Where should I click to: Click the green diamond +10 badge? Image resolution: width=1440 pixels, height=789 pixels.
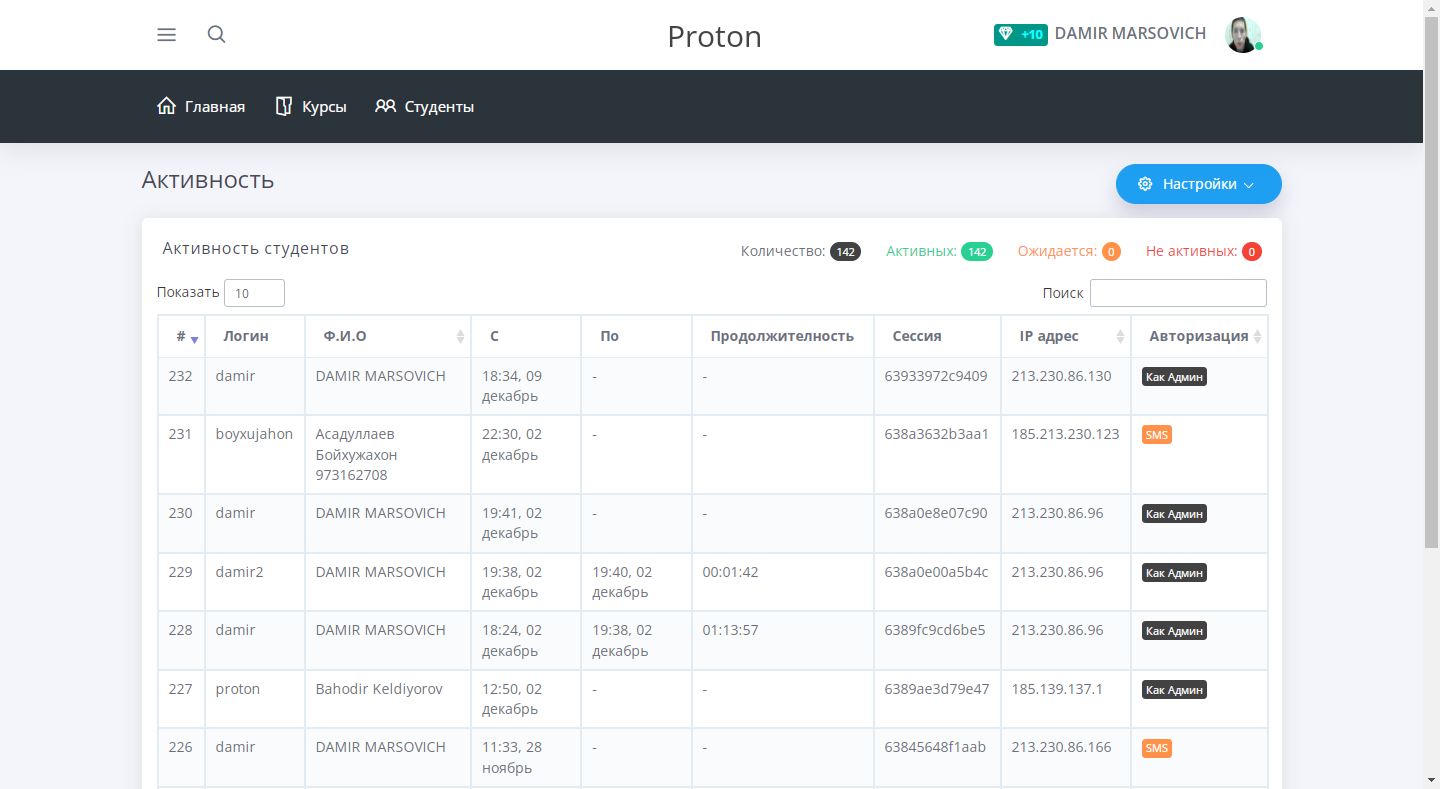(x=1020, y=35)
